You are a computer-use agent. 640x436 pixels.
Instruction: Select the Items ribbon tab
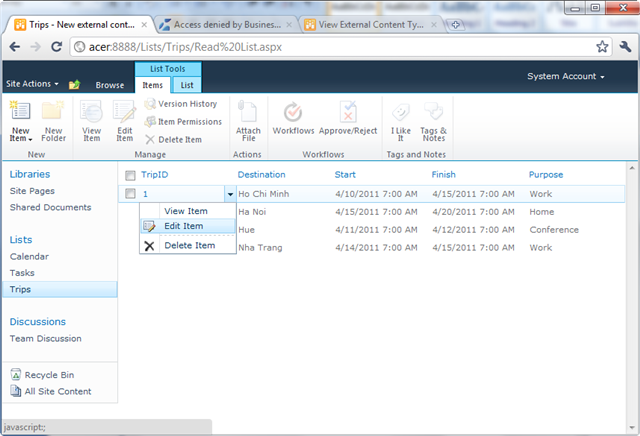[153, 85]
